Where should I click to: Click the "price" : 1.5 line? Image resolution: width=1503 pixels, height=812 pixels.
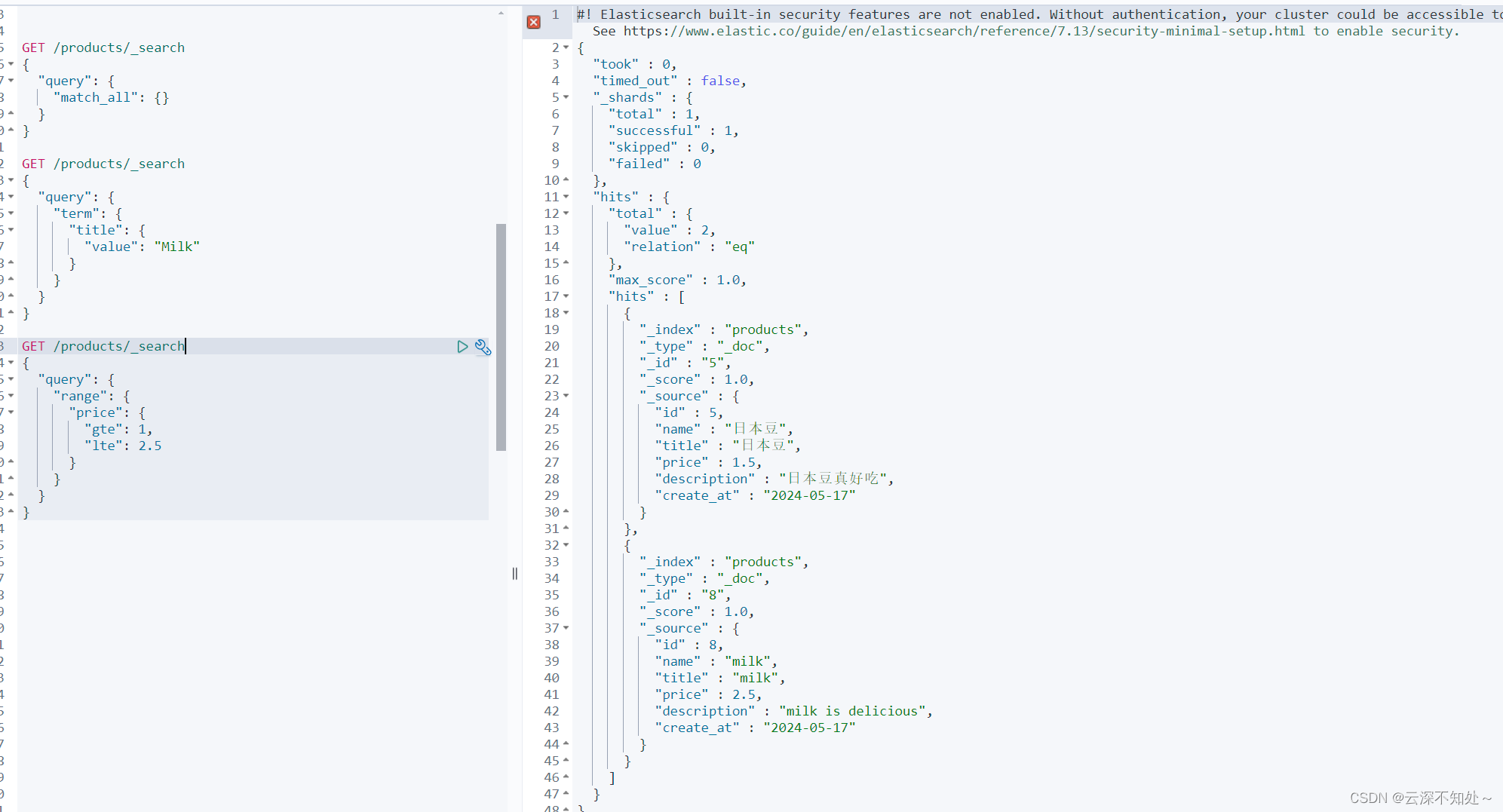point(708,462)
